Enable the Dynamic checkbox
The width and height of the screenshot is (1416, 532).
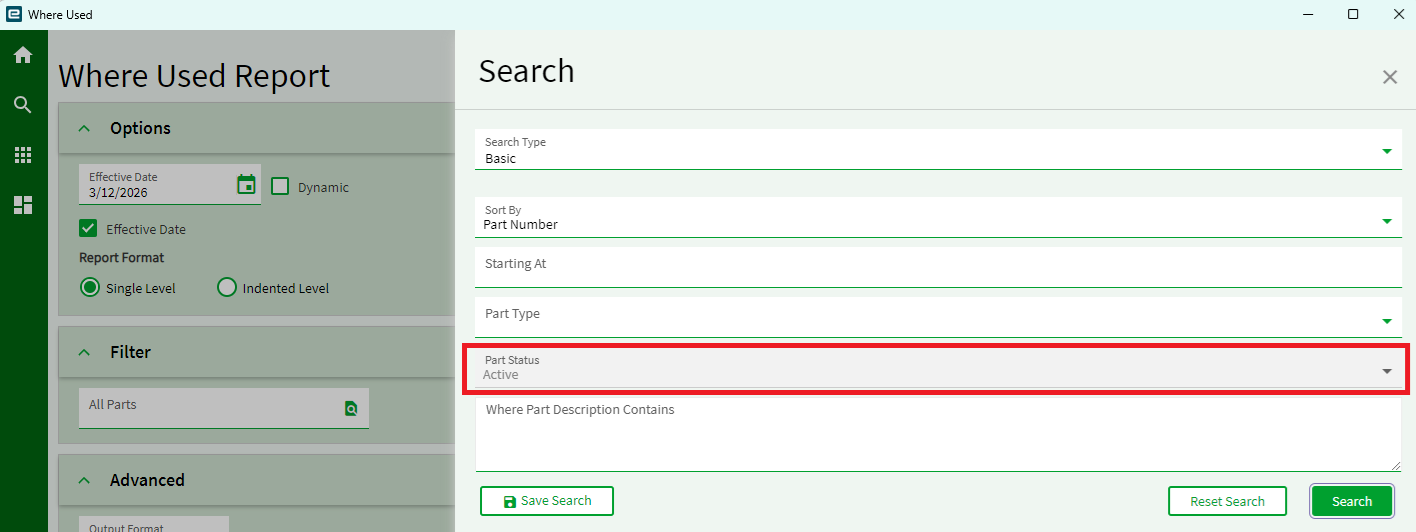coord(281,186)
